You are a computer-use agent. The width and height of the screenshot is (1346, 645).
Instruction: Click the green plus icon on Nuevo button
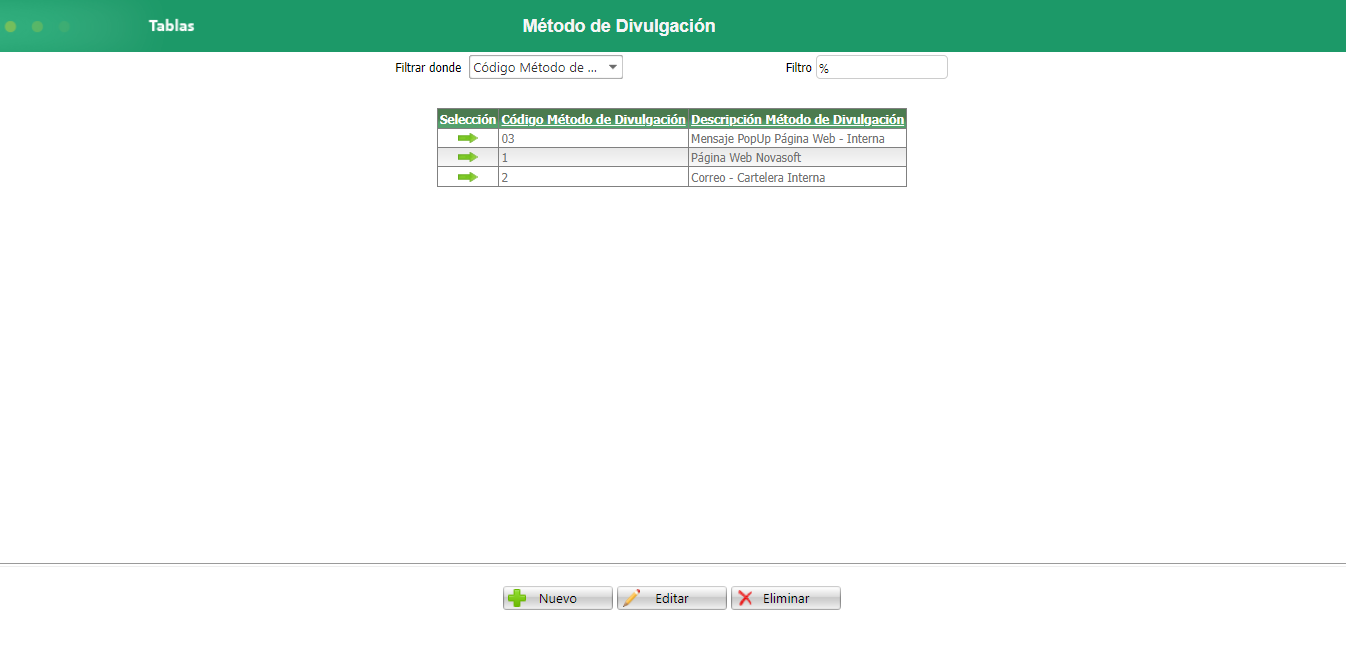(516, 597)
